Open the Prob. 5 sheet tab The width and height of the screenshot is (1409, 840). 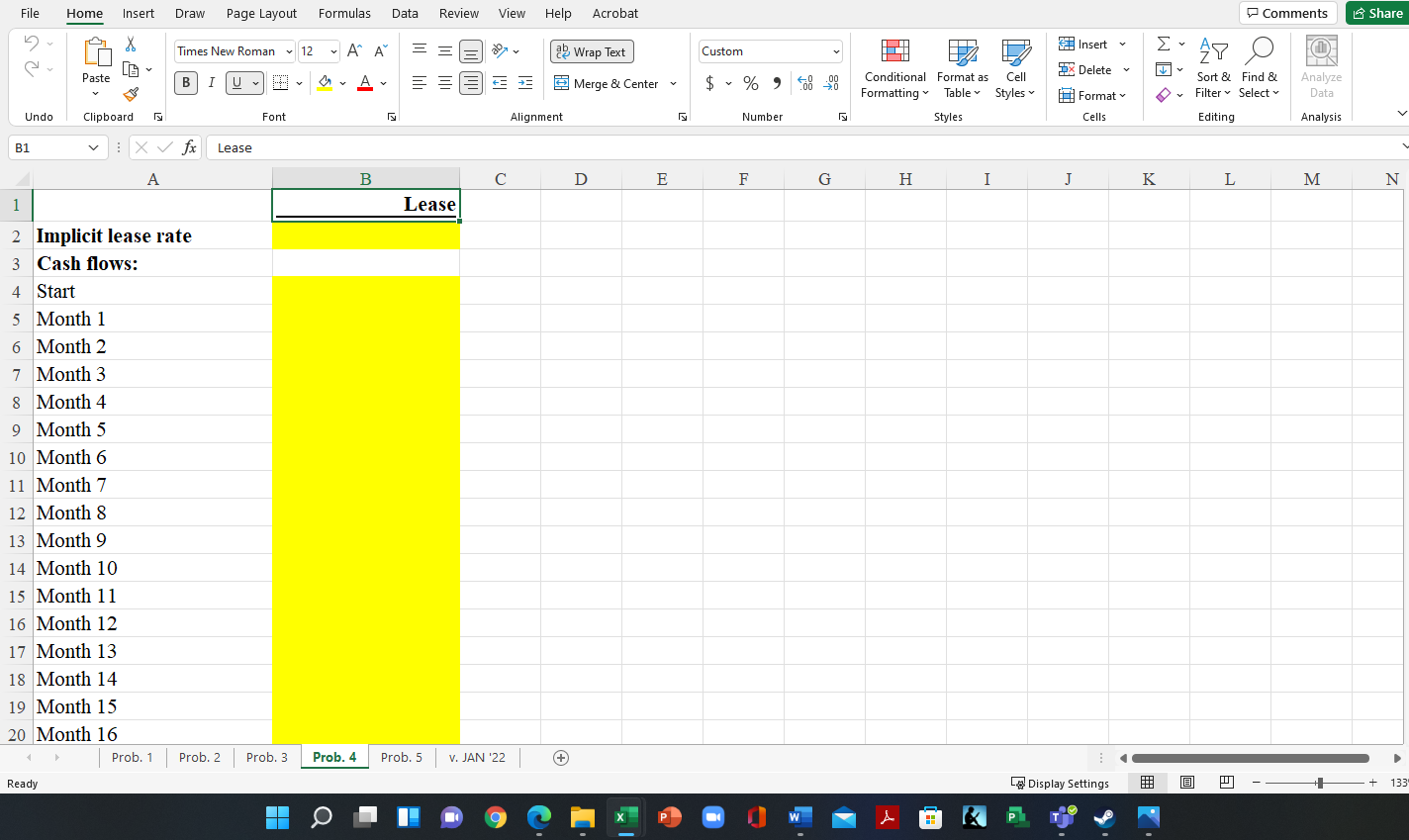402,757
